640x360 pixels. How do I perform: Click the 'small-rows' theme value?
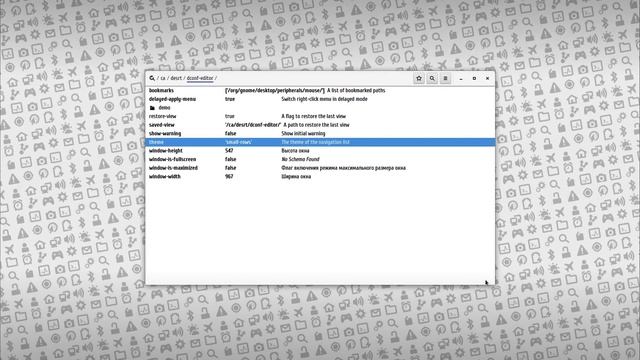pyautogui.click(x=238, y=142)
